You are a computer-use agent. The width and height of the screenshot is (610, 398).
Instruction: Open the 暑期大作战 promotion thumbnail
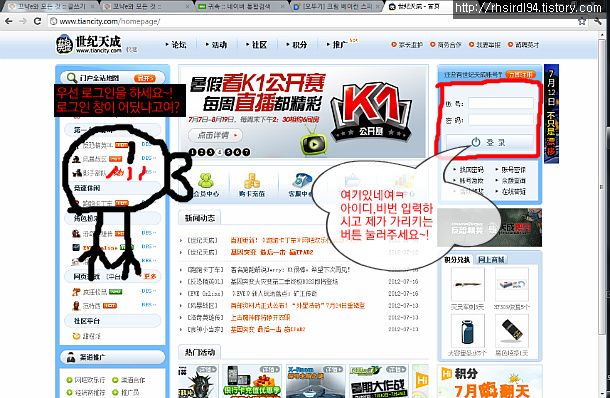pyautogui.click(x=379, y=381)
